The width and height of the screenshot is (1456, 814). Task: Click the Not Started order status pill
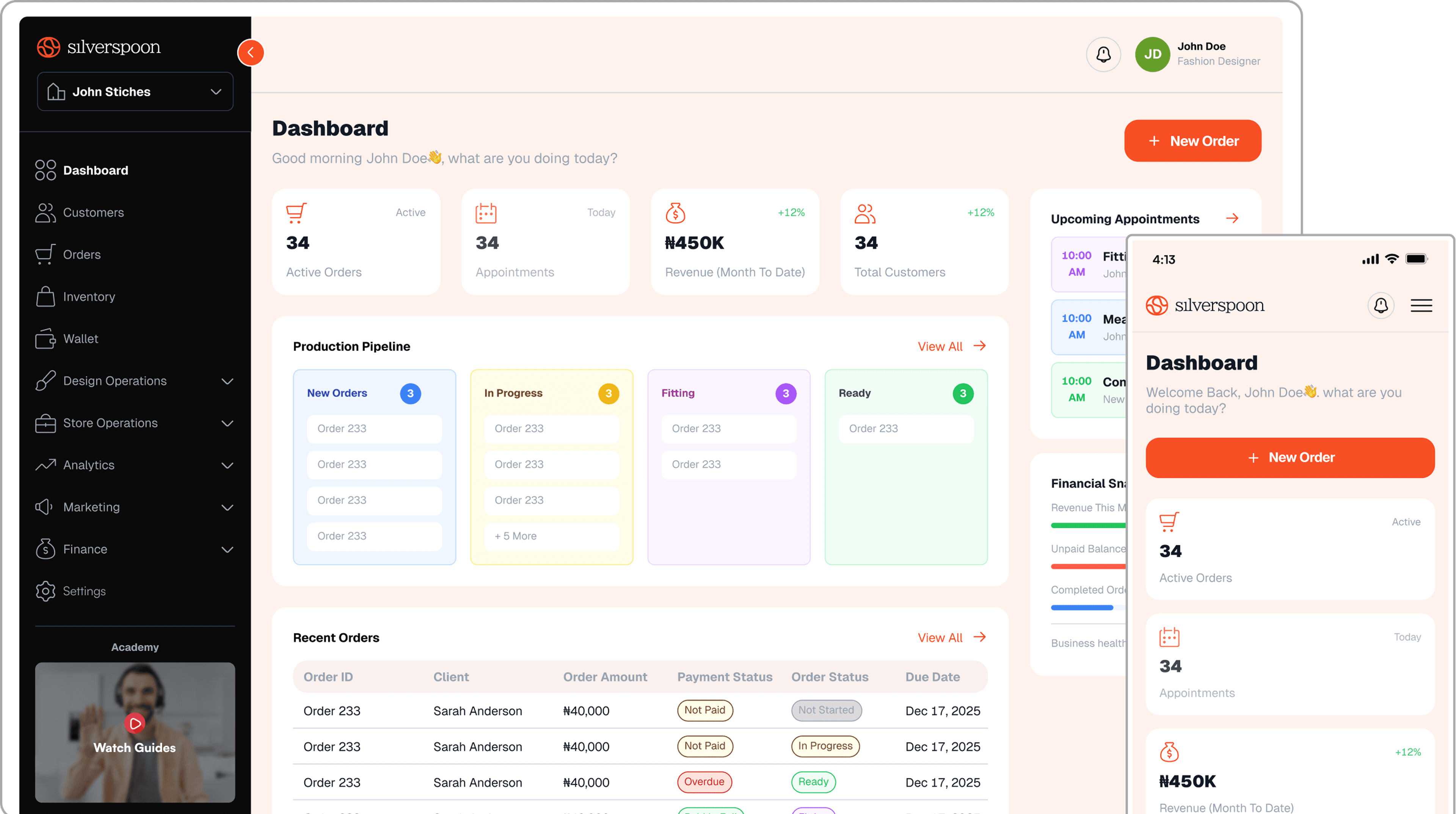click(x=826, y=710)
